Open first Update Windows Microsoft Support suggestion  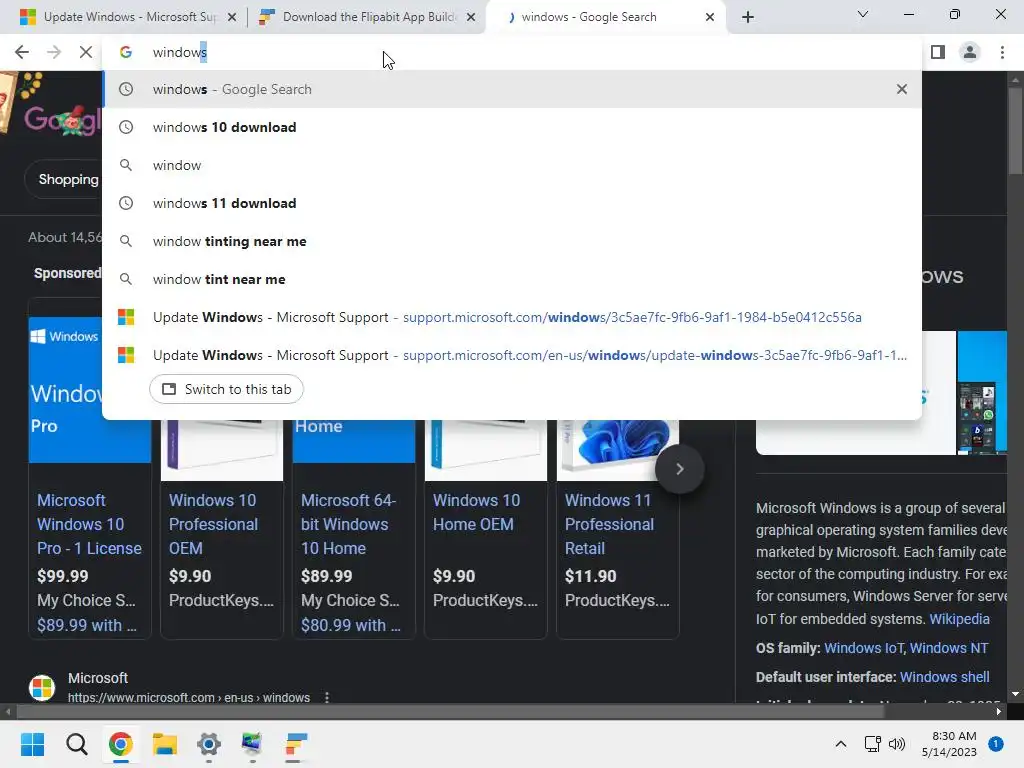point(512,317)
